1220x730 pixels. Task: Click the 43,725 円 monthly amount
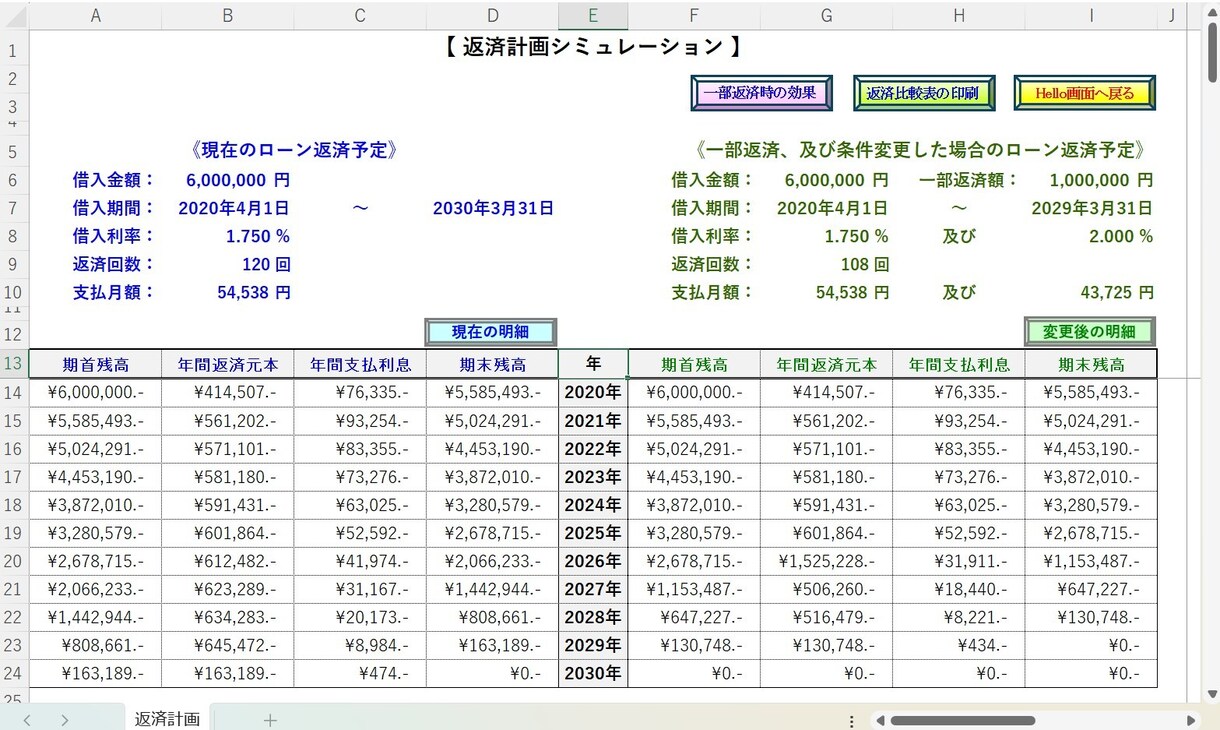[1117, 293]
